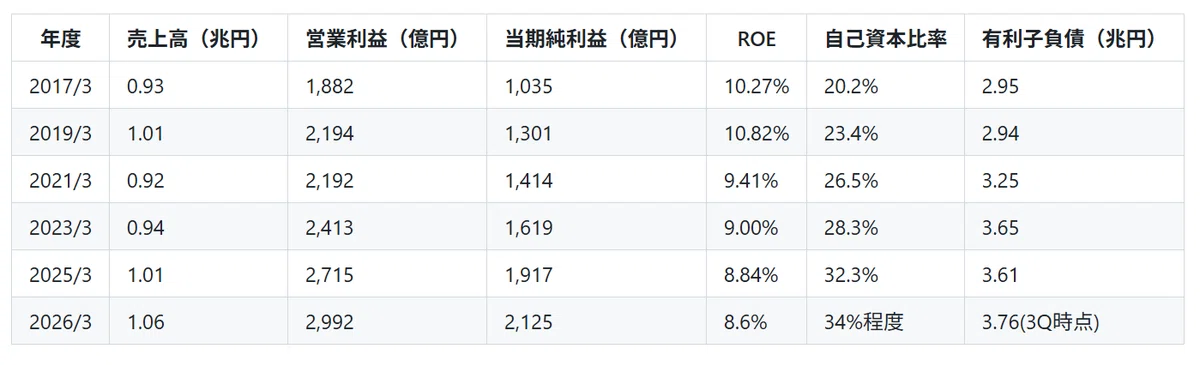
Task: Select the operating profit value 2,992
Action: point(330,322)
